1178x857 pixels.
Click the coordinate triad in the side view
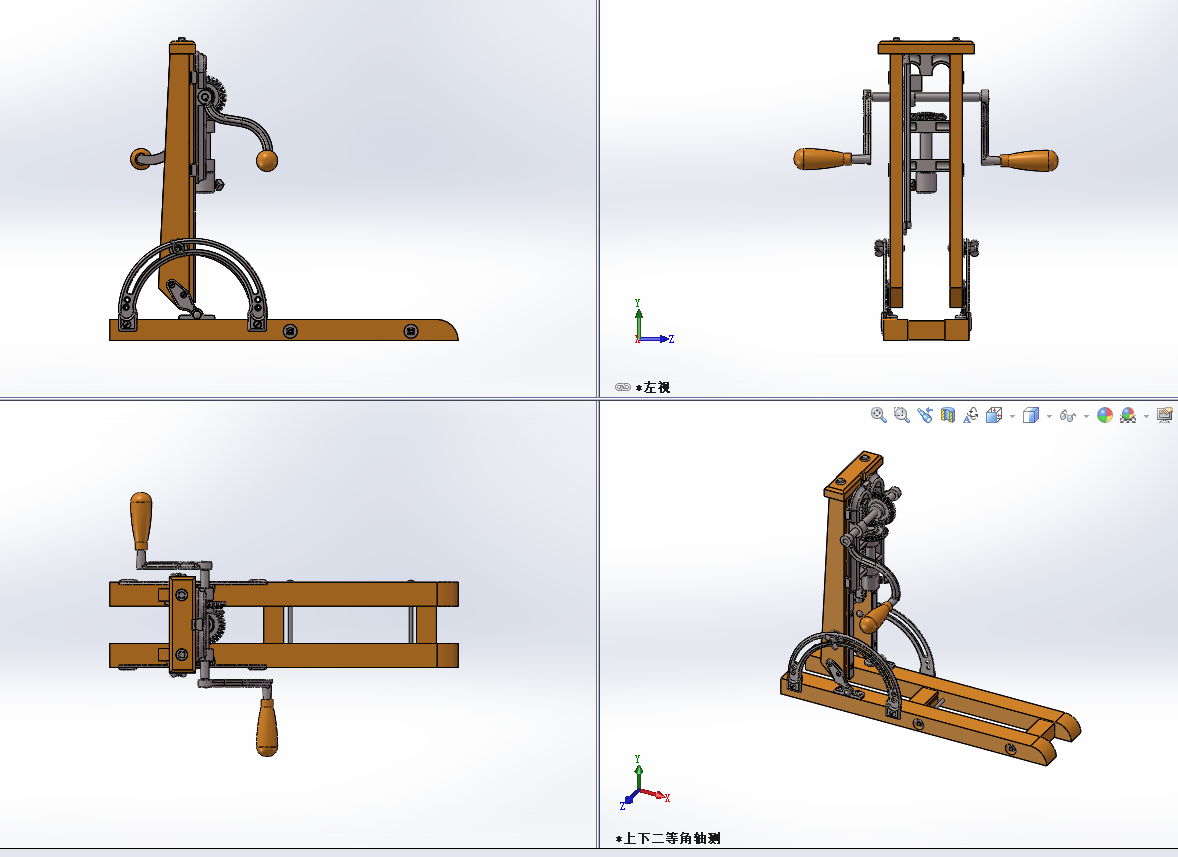click(653, 321)
